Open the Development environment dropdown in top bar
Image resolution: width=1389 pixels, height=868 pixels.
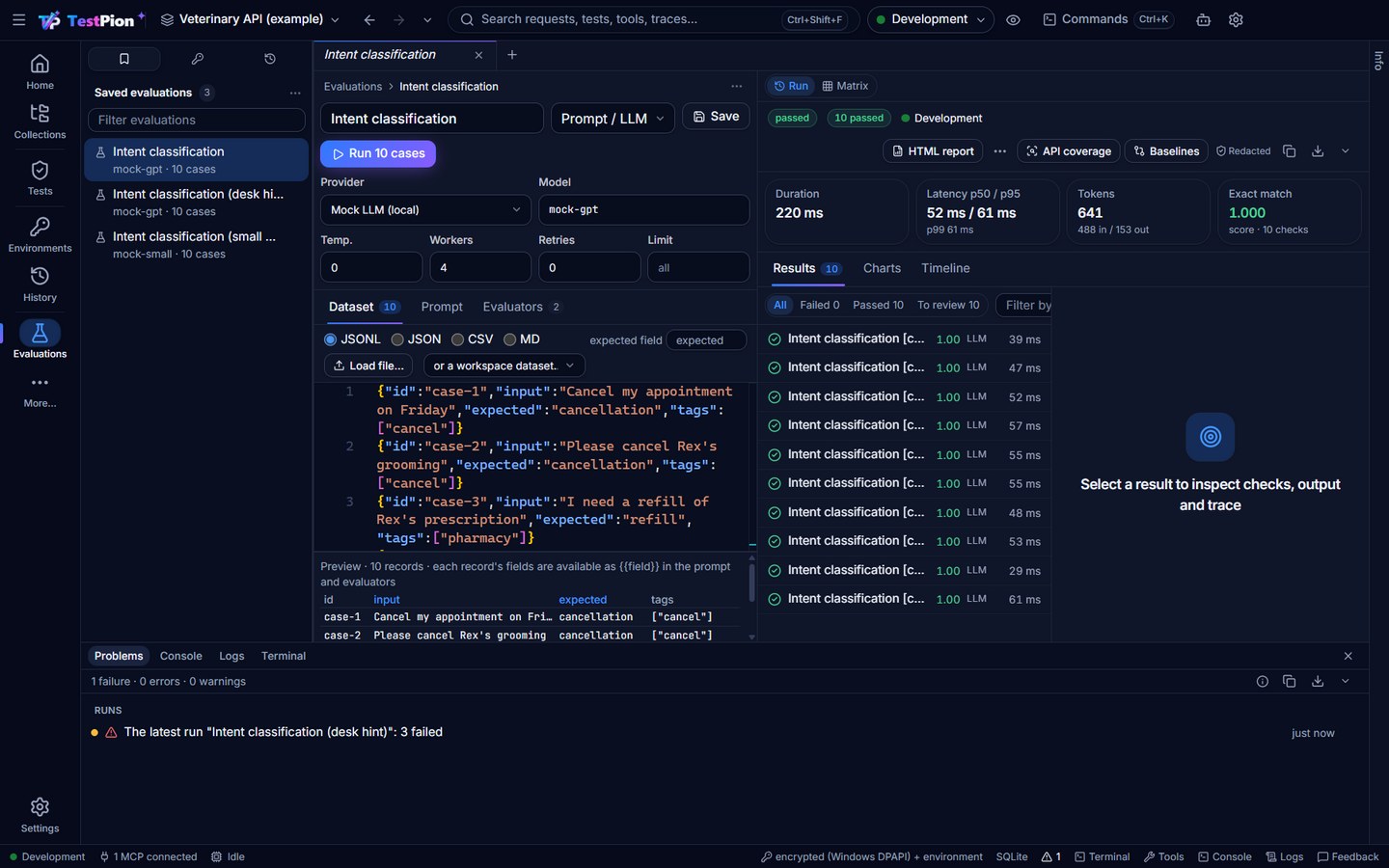pos(931,19)
